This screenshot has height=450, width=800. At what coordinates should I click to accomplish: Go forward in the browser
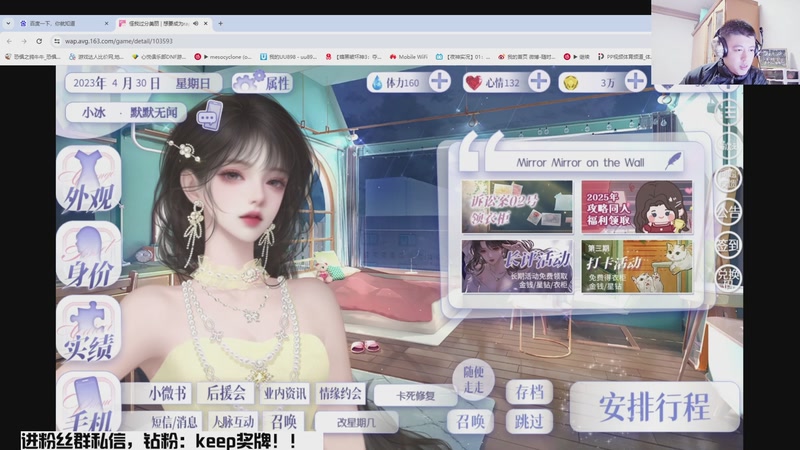point(24,41)
